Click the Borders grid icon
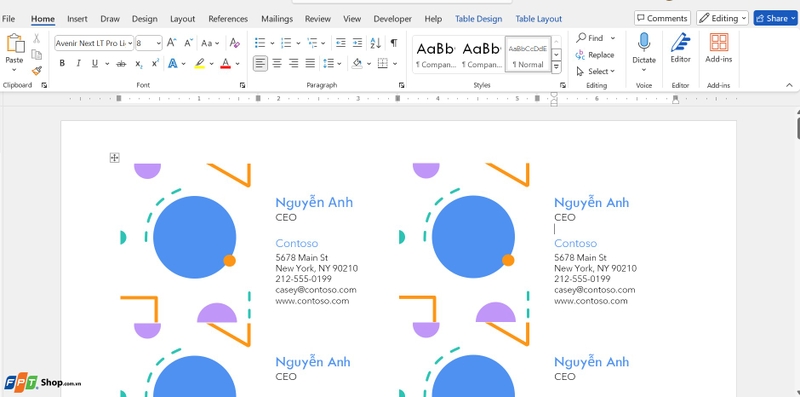Screen dimensions: 800x397 tap(383, 64)
